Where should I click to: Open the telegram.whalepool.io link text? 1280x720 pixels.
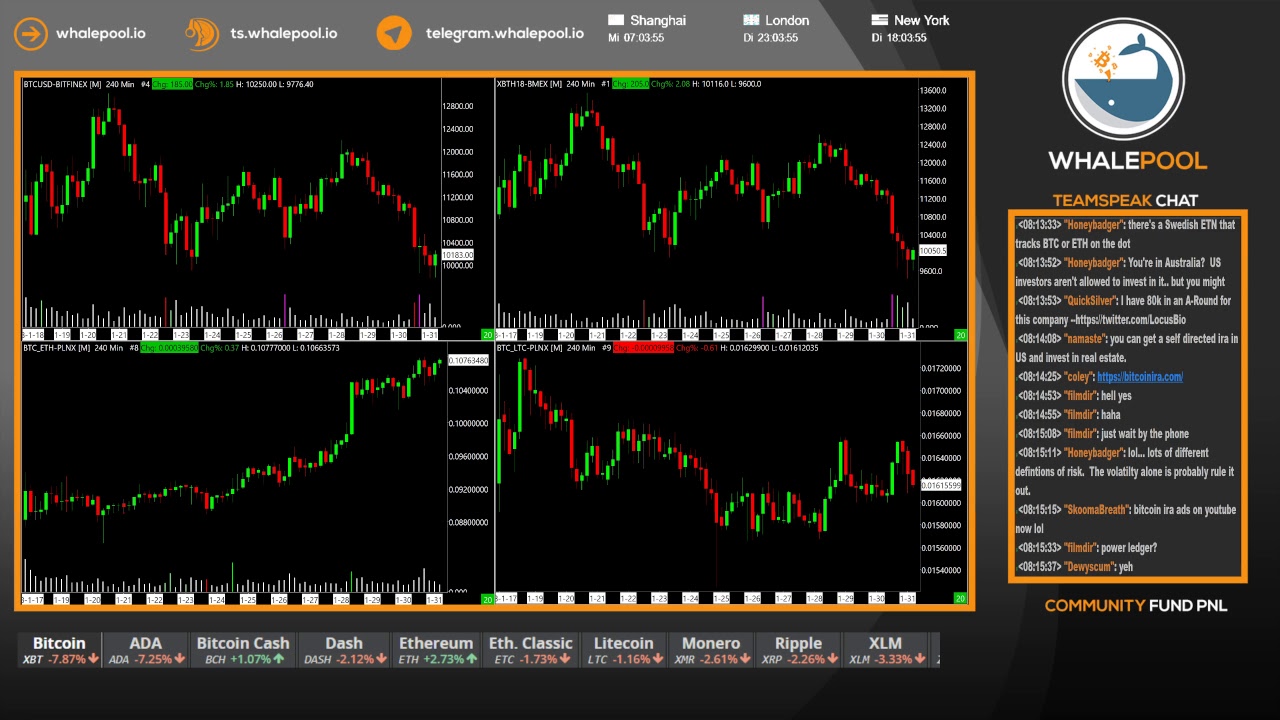tap(504, 33)
